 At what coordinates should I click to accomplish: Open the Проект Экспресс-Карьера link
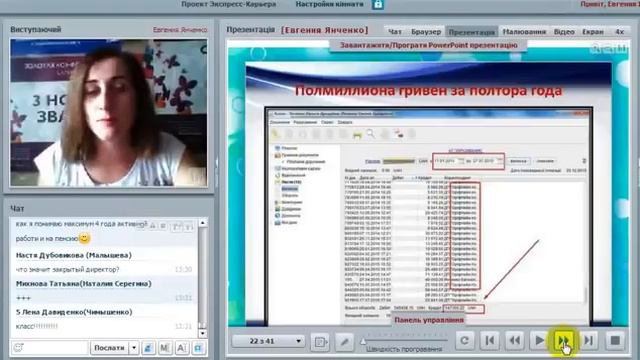(x=229, y=4)
